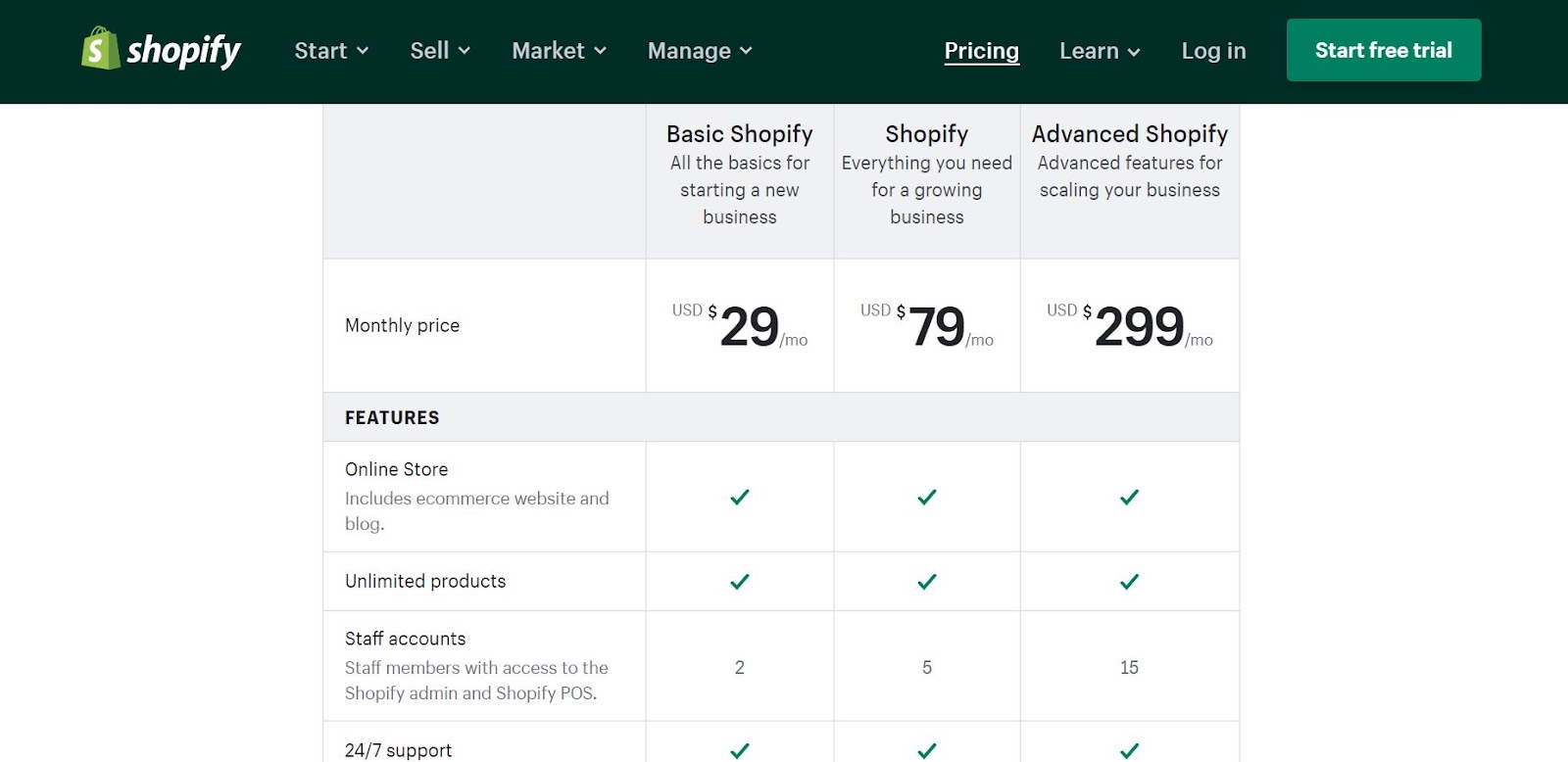Open the Start menu dropdown
1568x762 pixels.
coord(331,51)
